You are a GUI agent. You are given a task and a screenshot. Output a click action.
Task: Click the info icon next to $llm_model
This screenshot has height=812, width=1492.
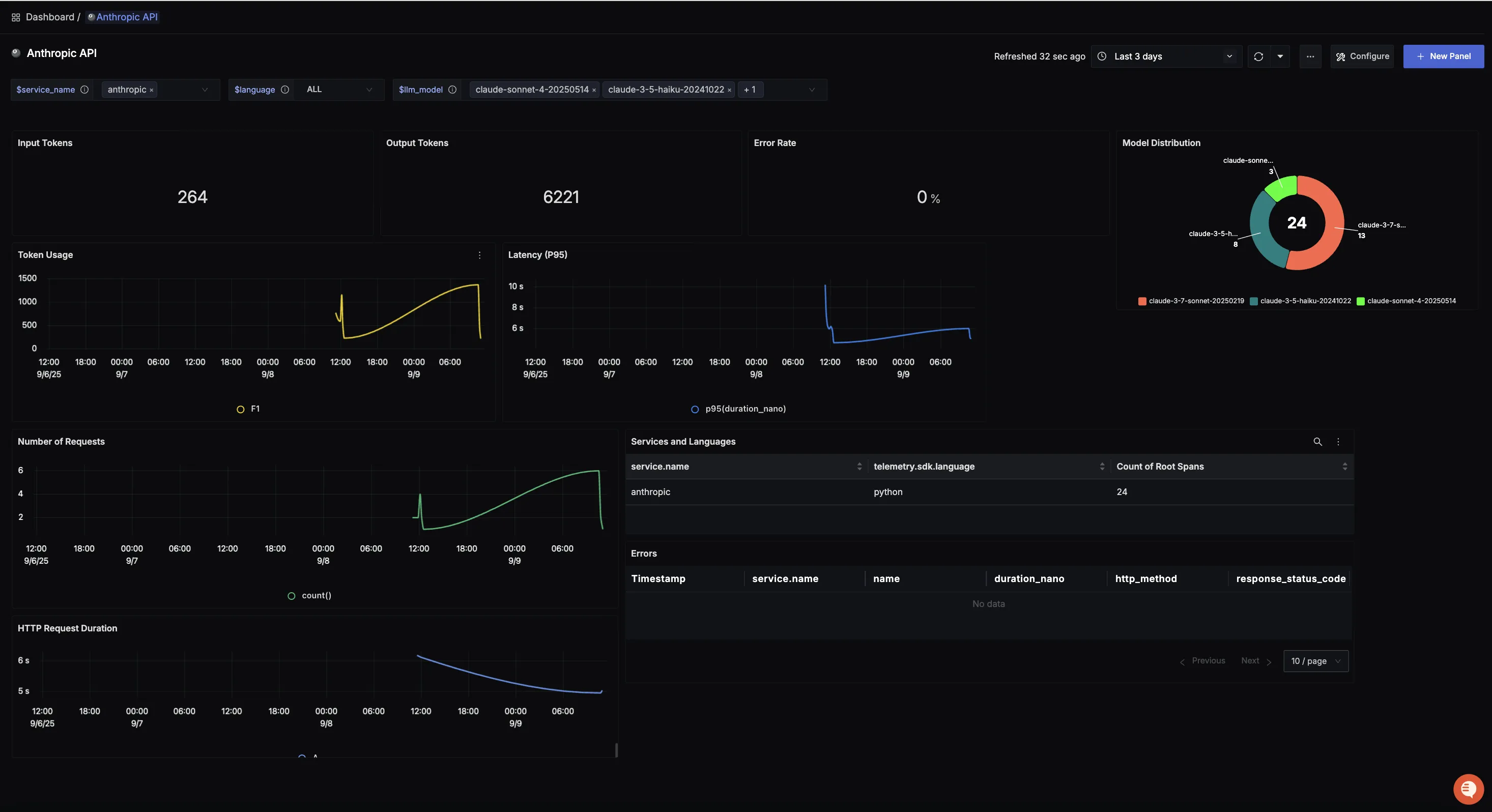tap(452, 89)
